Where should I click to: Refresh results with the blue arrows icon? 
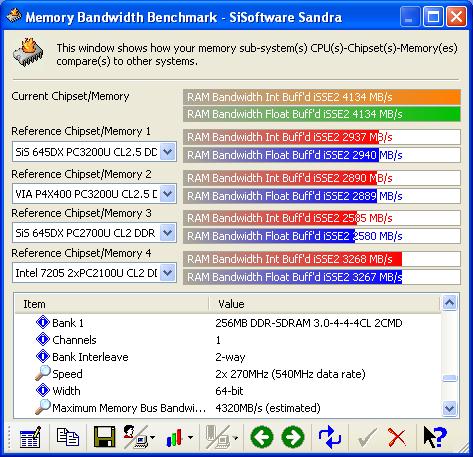coord(330,437)
